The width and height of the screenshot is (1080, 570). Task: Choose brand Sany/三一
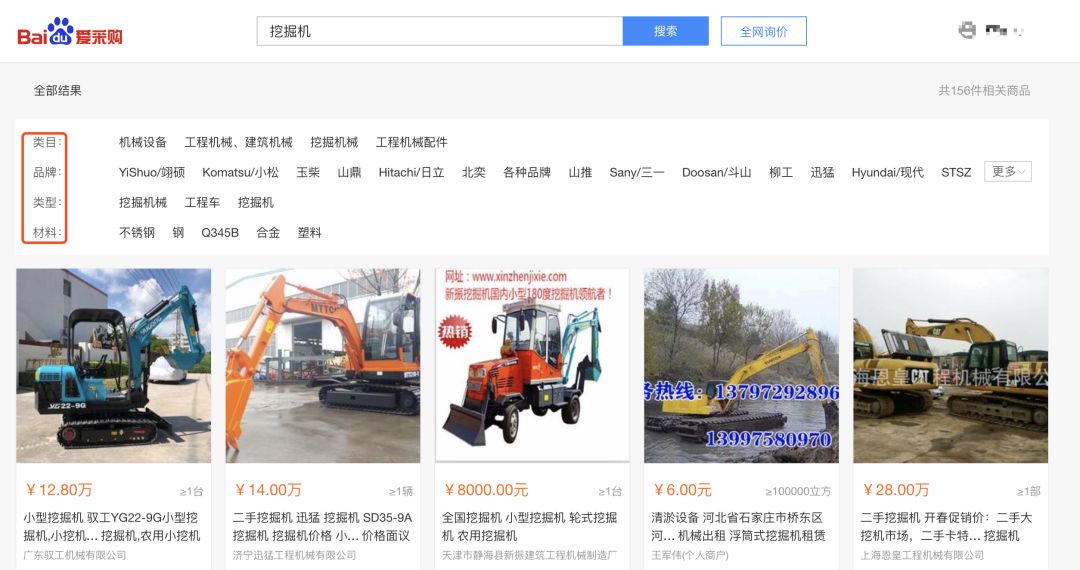pyautogui.click(x=637, y=172)
